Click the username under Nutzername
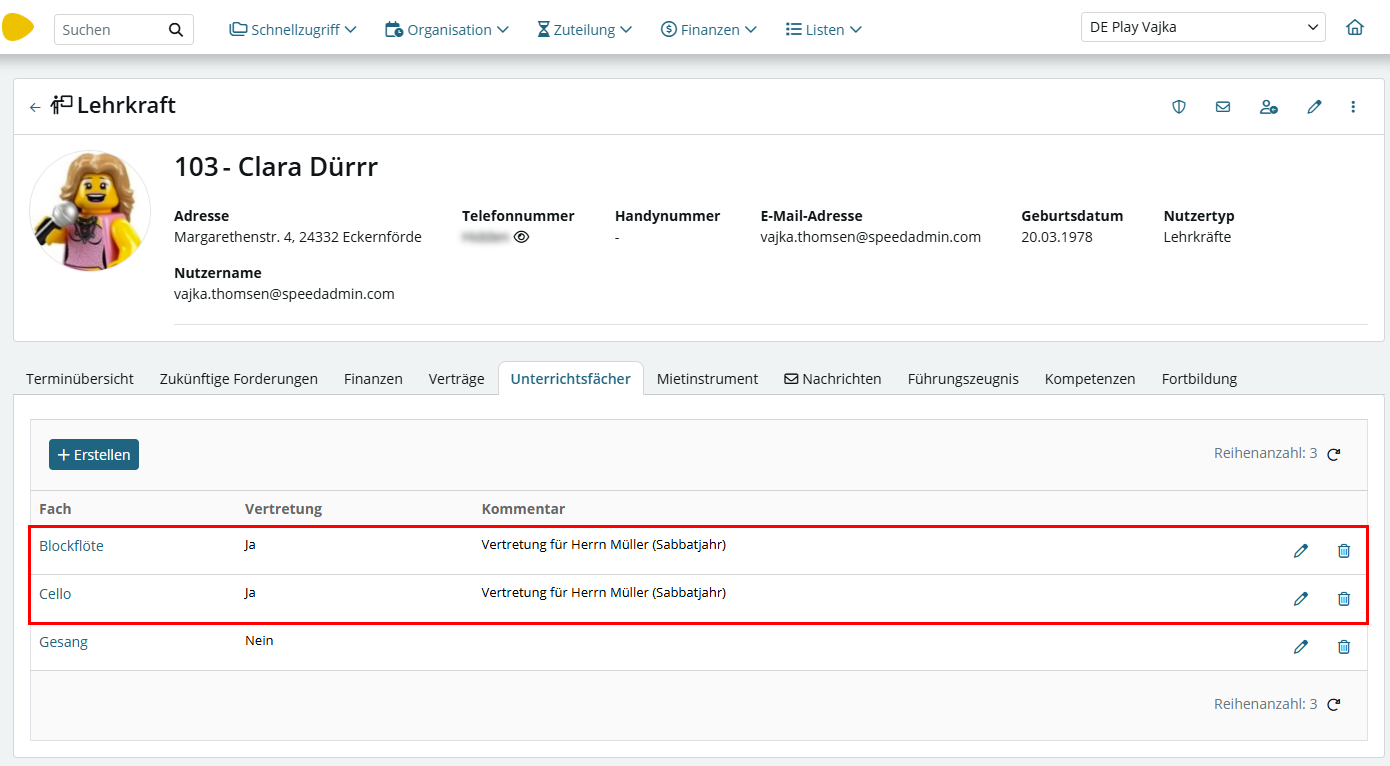Viewport: 1390px width, 766px height. point(284,294)
